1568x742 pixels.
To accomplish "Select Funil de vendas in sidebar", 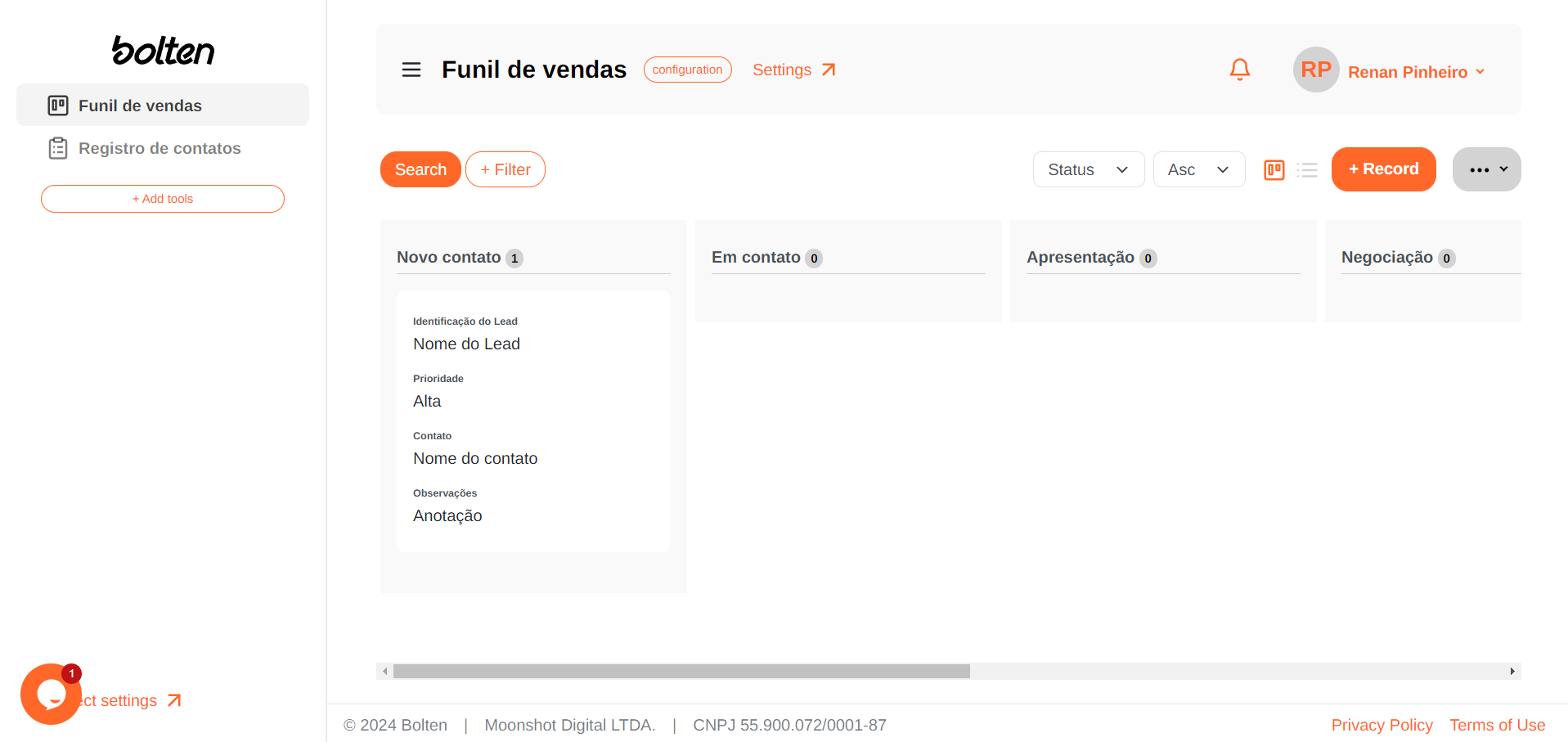I will (x=163, y=105).
